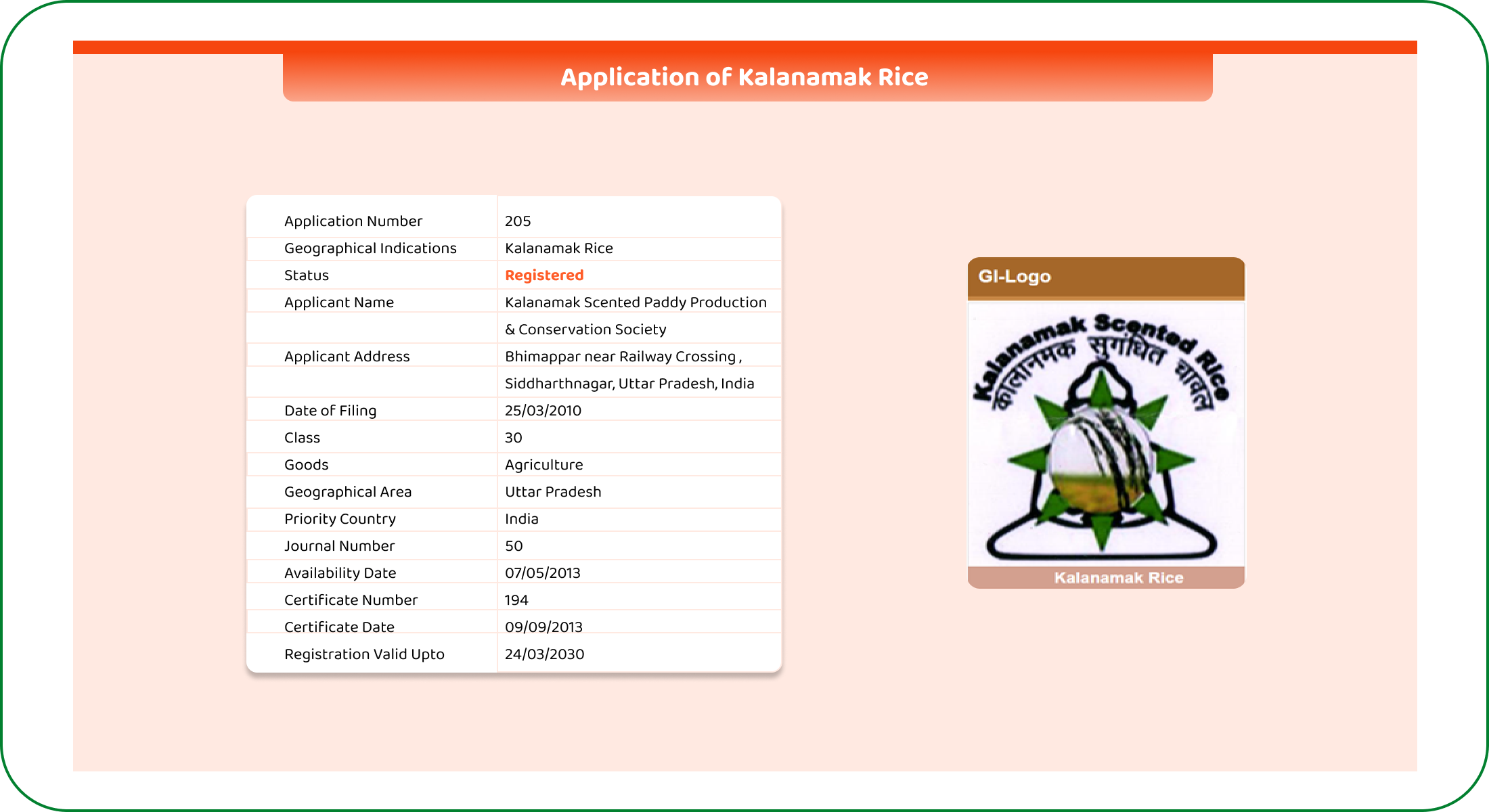The width and height of the screenshot is (1489, 812).
Task: Click the Kalanamak Scented Paddy Production text
Action: point(636,302)
